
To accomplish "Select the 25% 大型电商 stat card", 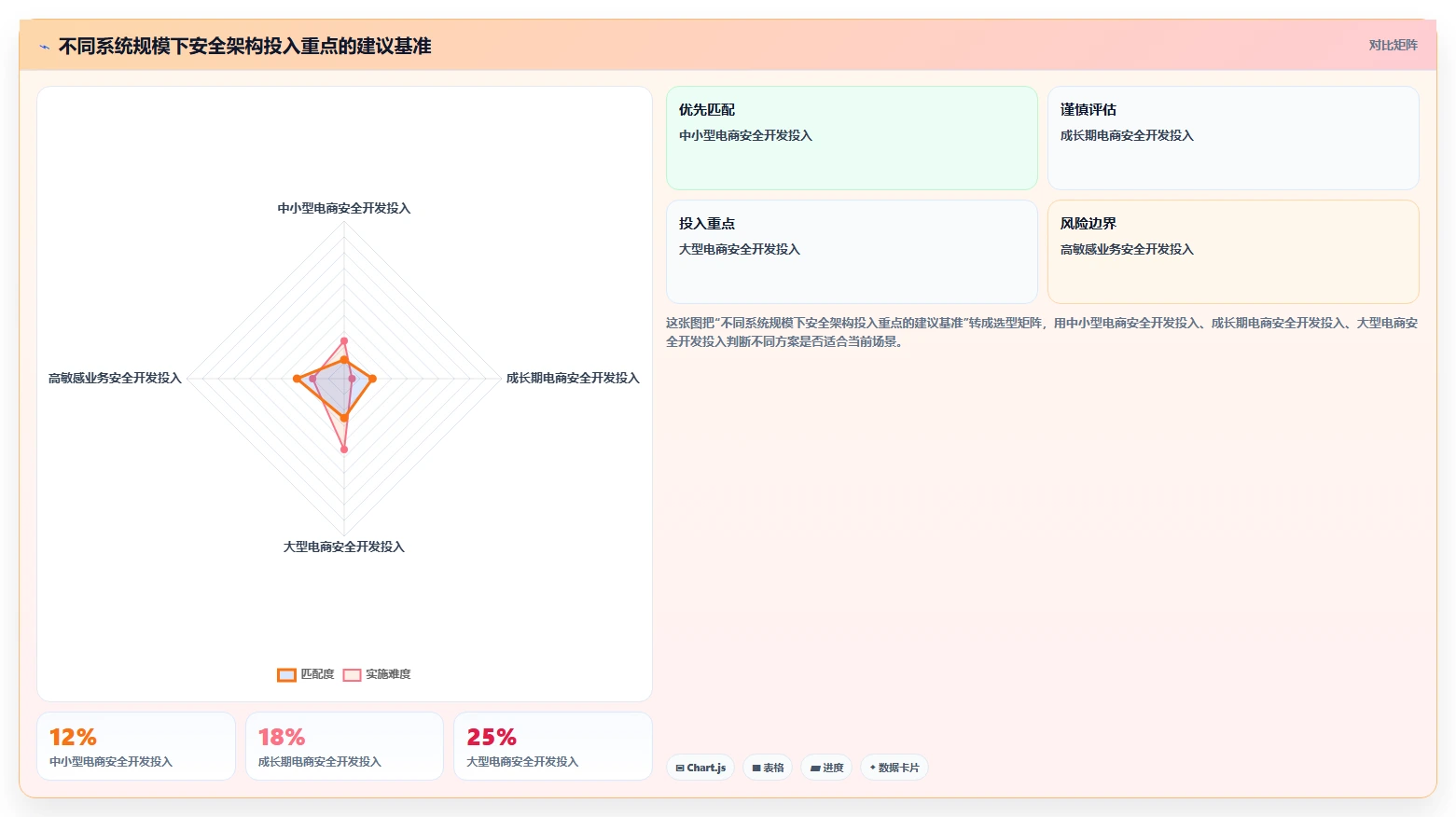I will pyautogui.click(x=553, y=746).
